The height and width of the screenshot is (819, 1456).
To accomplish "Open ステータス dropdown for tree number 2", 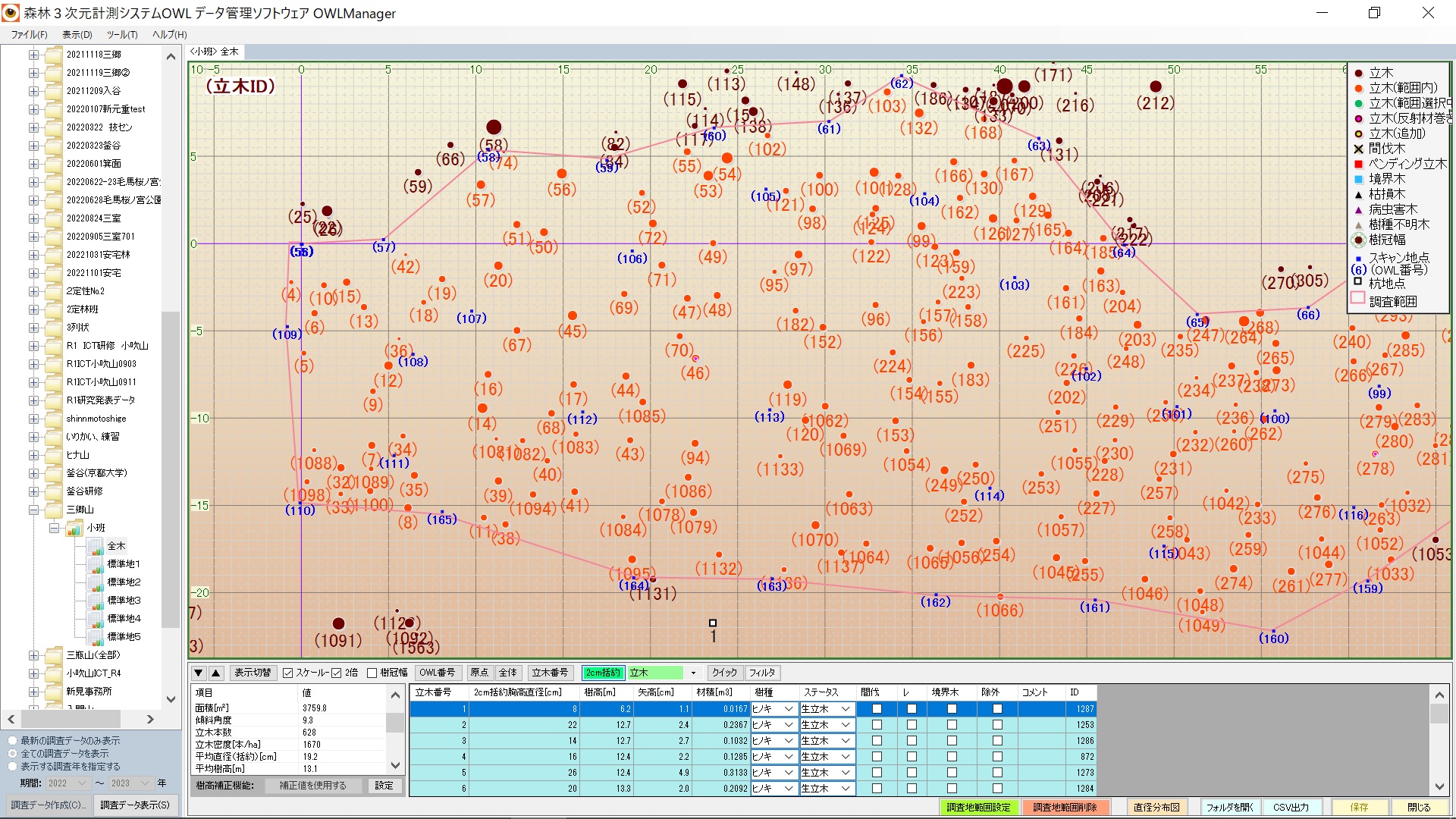I will pos(846,725).
